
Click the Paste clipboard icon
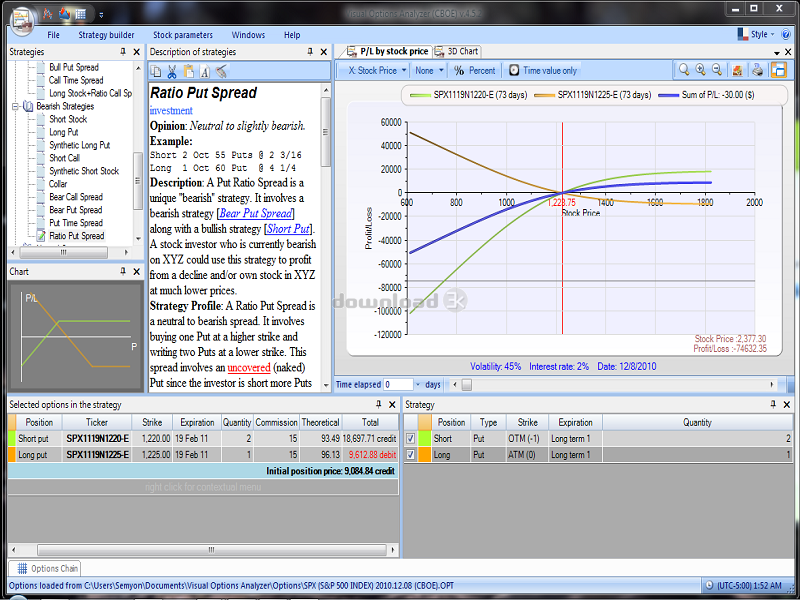pos(188,71)
